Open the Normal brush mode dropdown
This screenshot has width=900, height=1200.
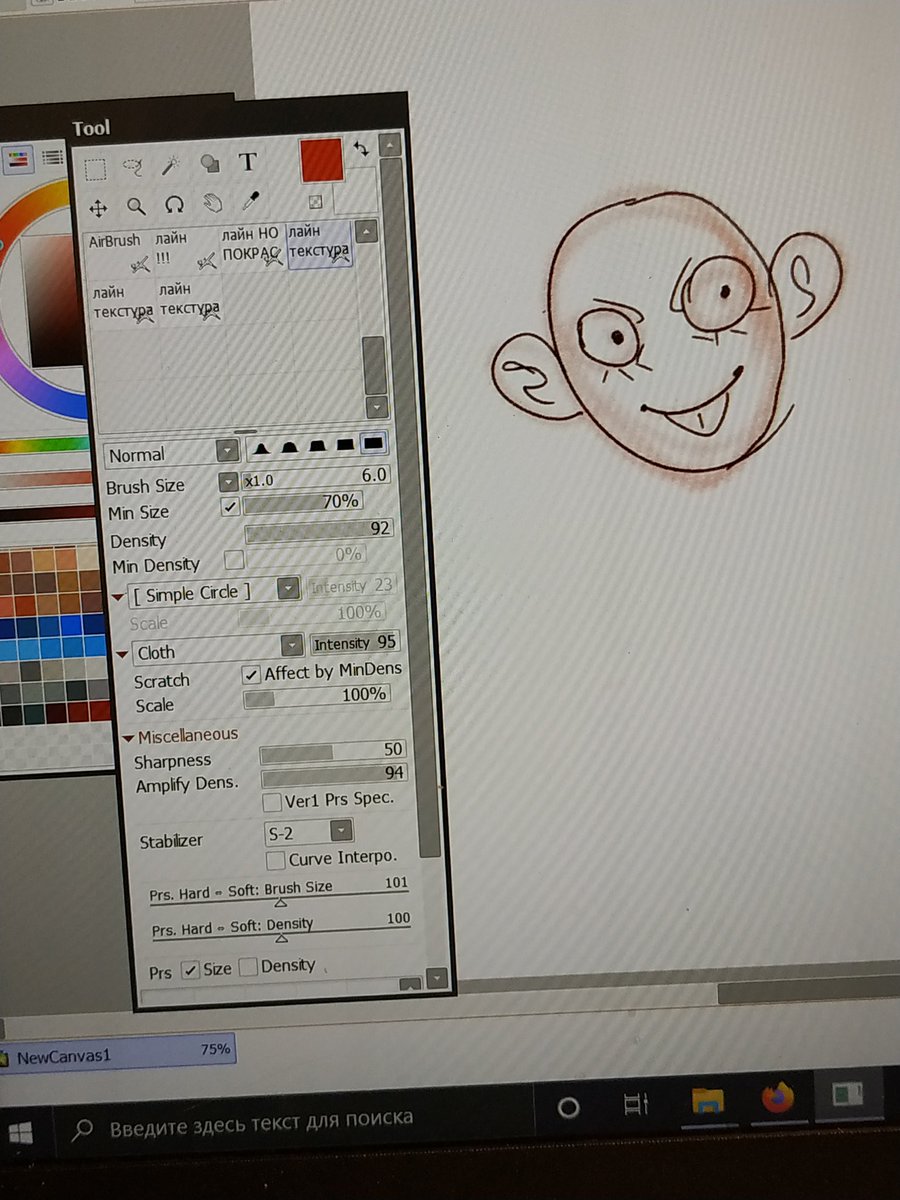[227, 451]
